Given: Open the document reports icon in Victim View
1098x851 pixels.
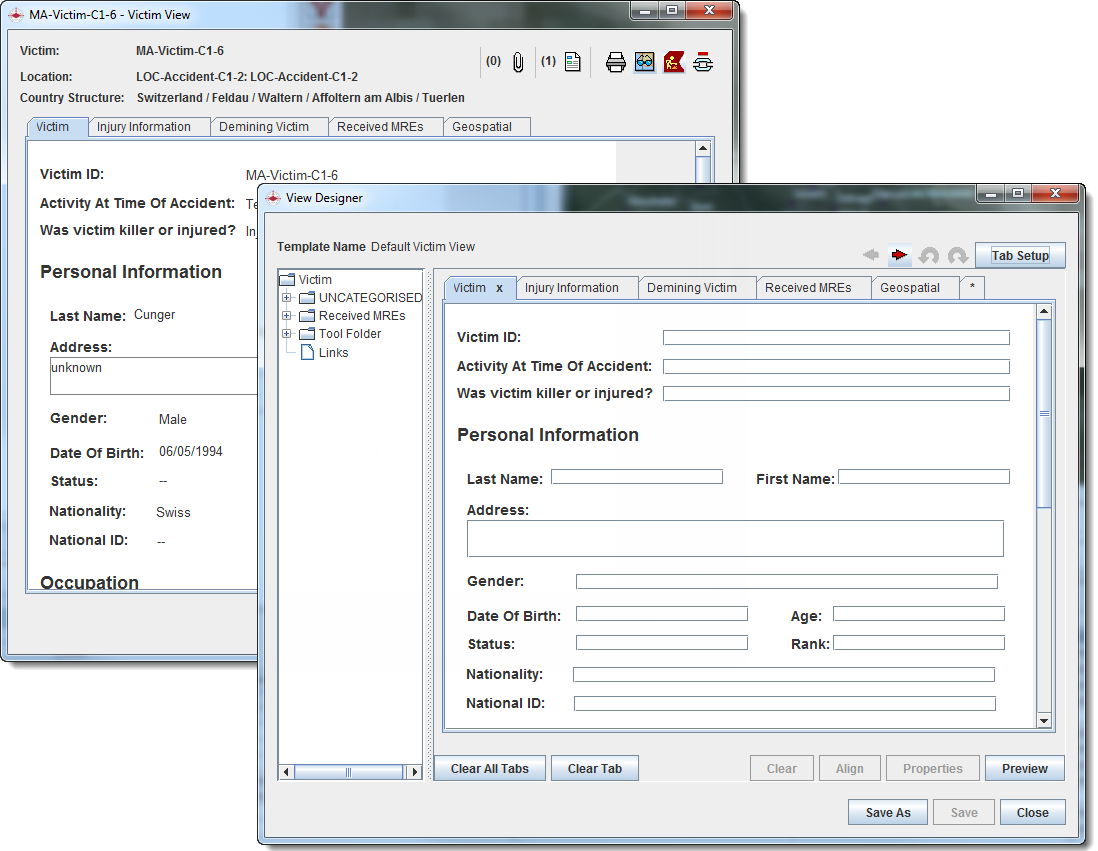Looking at the screenshot, I should pos(572,62).
